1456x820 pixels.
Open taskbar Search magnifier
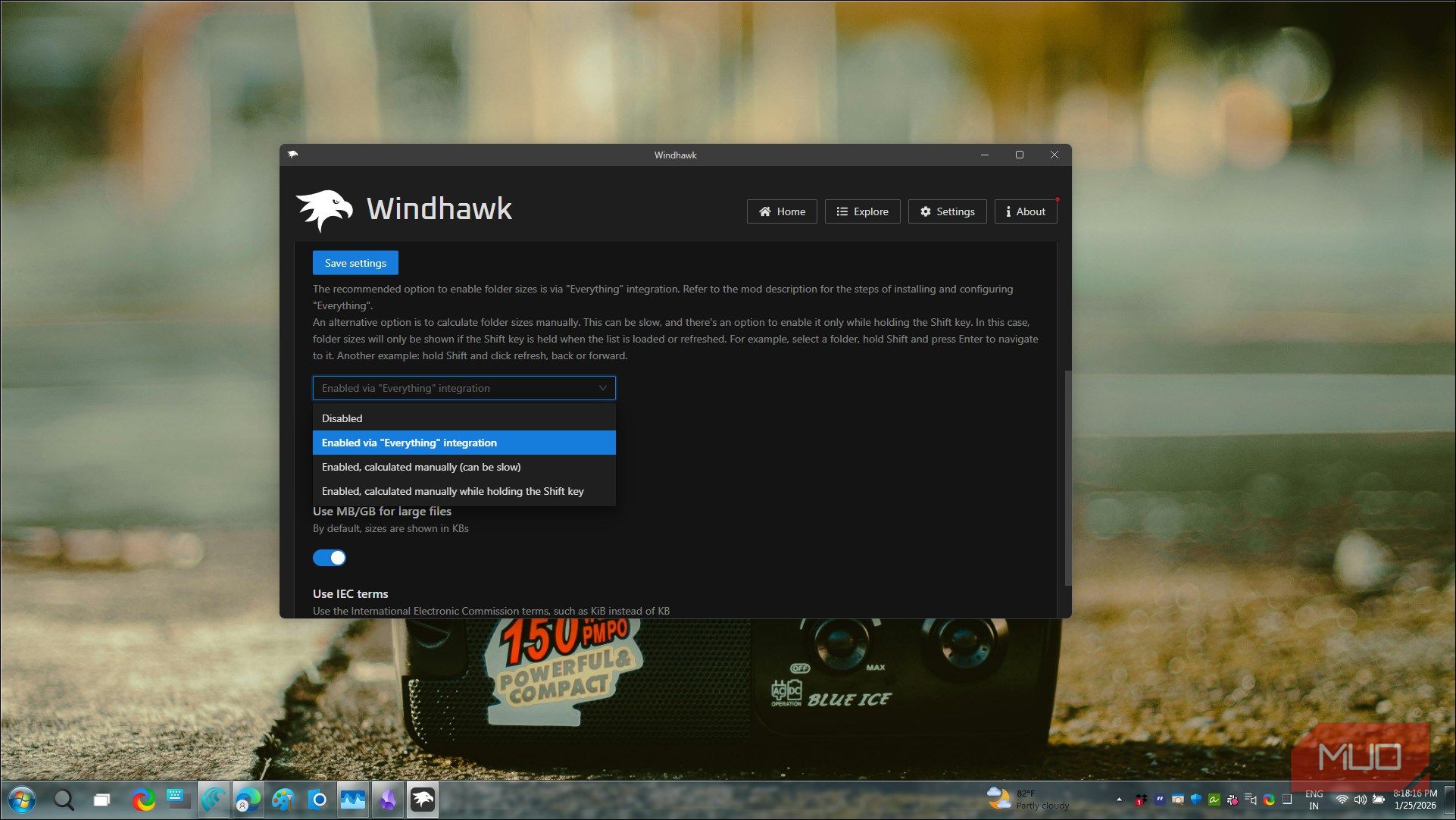(64, 800)
